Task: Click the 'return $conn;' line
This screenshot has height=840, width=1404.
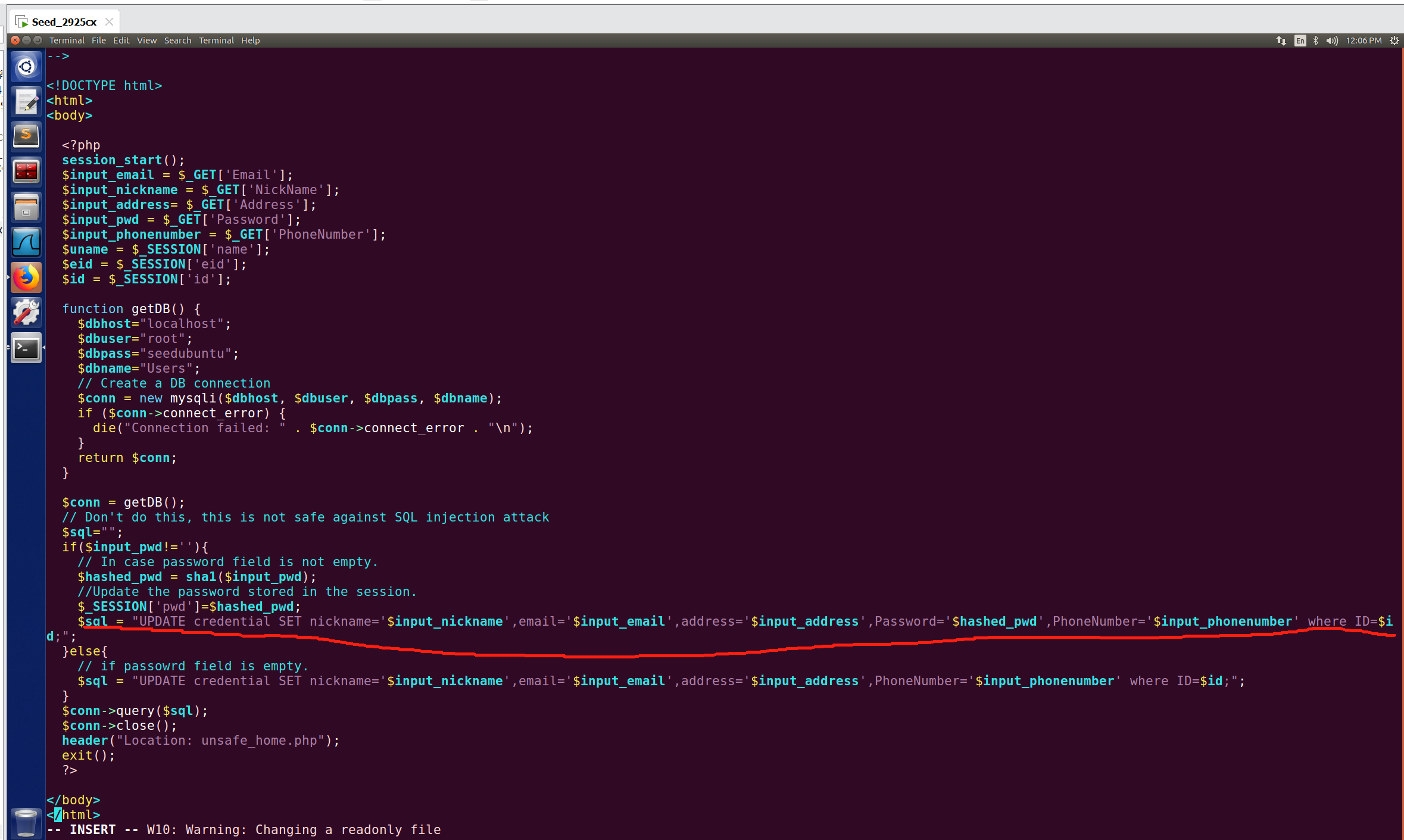Action: (127, 458)
